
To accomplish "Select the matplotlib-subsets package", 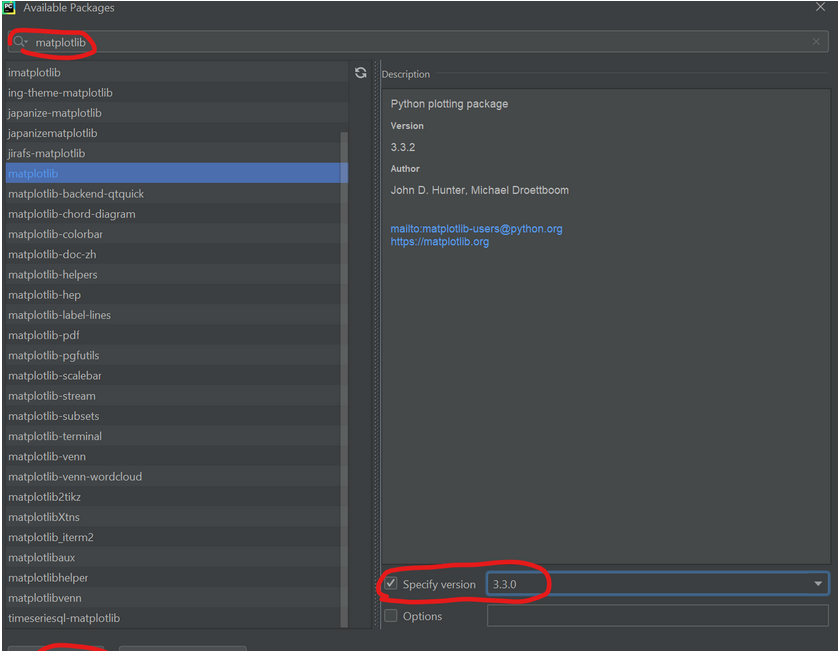I will click(176, 416).
